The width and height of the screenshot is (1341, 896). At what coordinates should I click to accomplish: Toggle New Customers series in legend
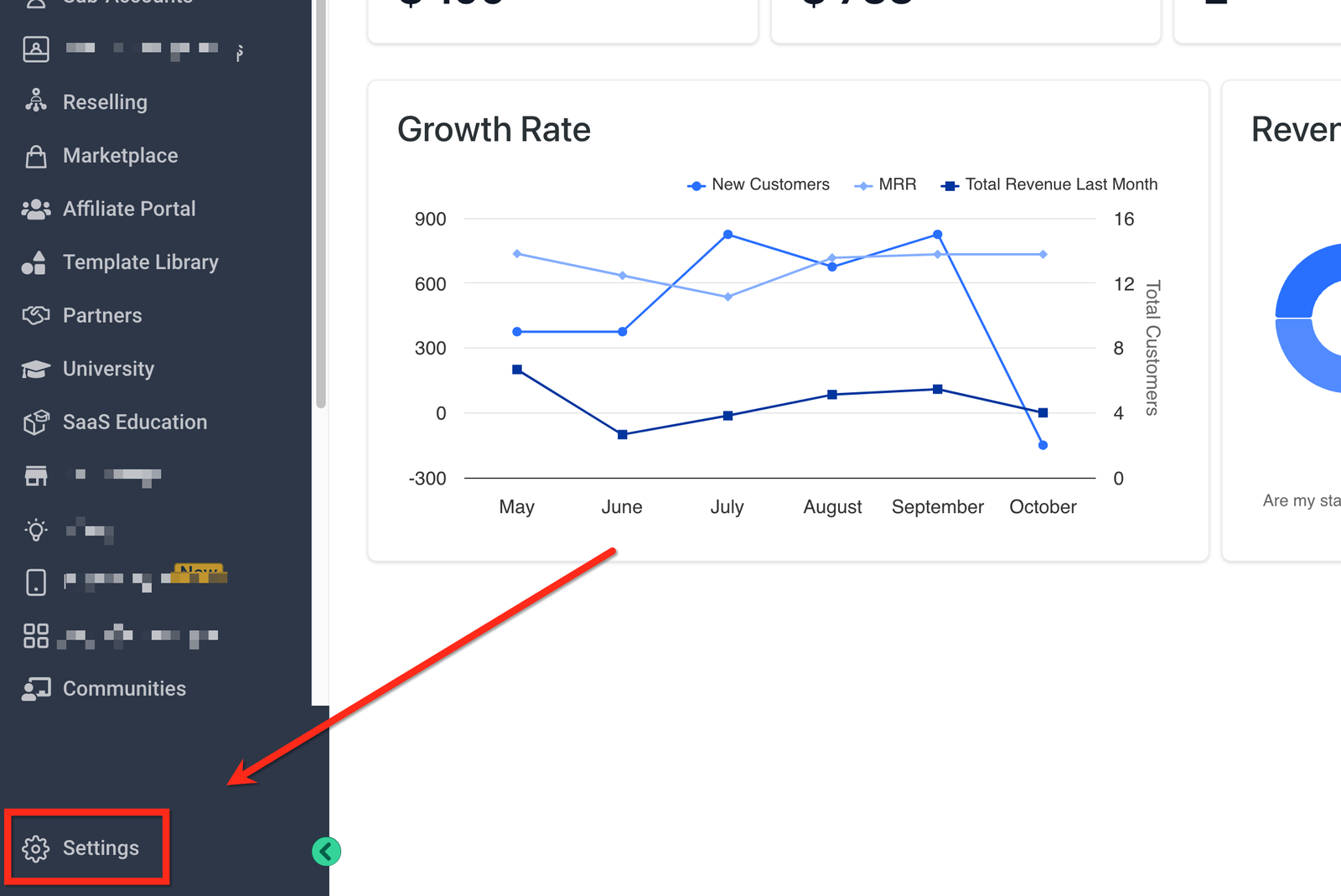click(x=759, y=184)
